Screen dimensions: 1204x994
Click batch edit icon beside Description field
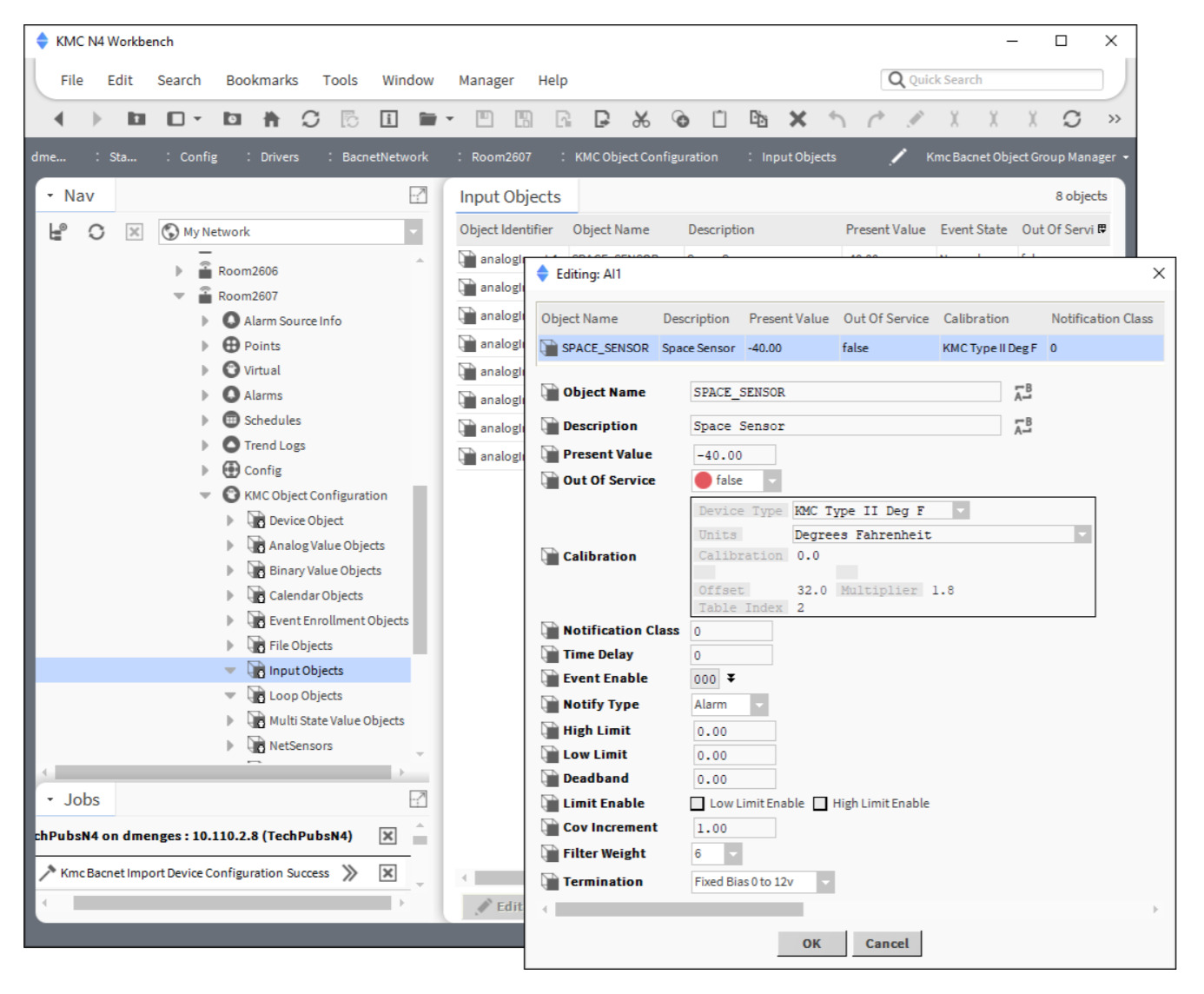point(1023,426)
